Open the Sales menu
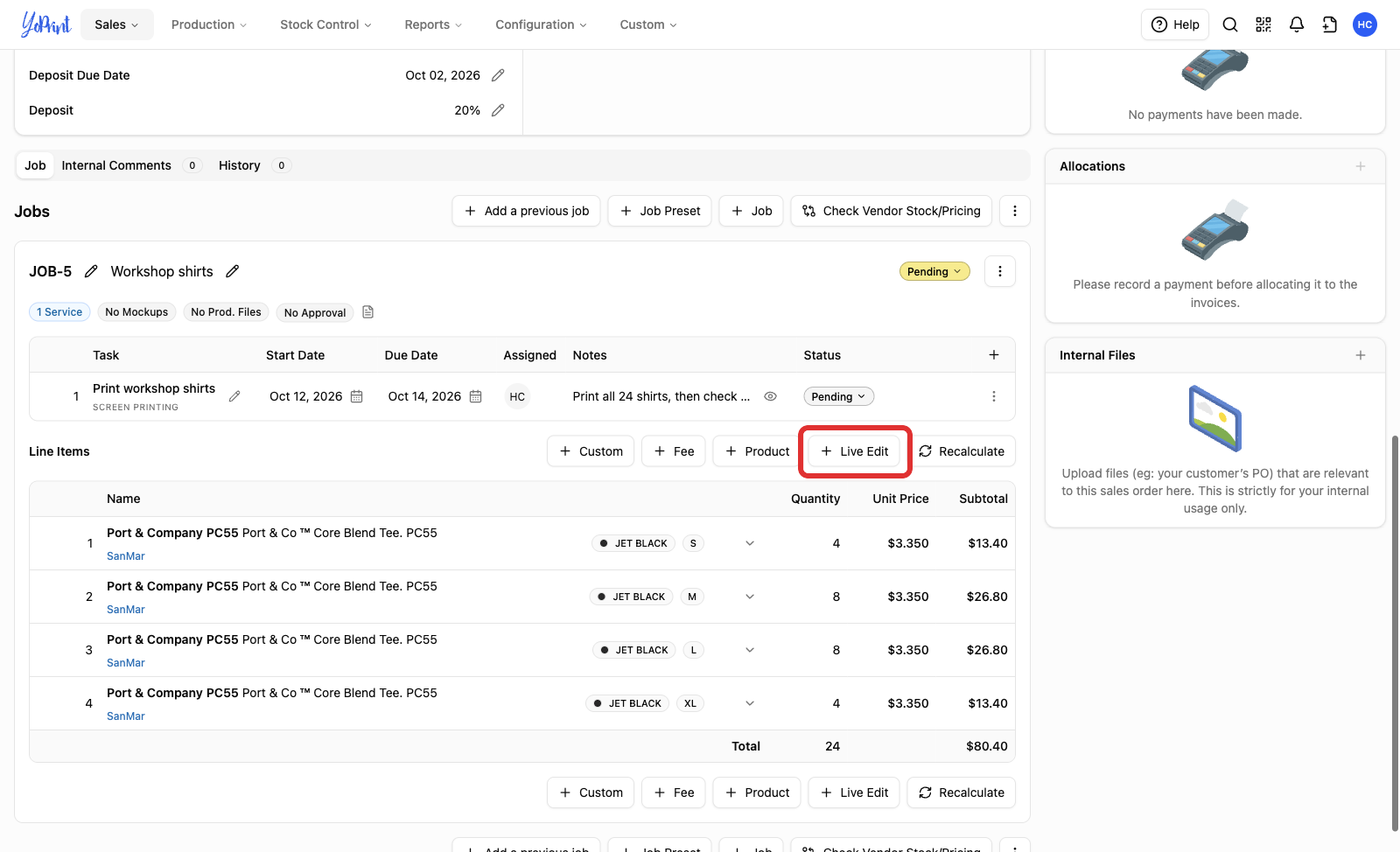The width and height of the screenshot is (1400, 852). pos(116,24)
